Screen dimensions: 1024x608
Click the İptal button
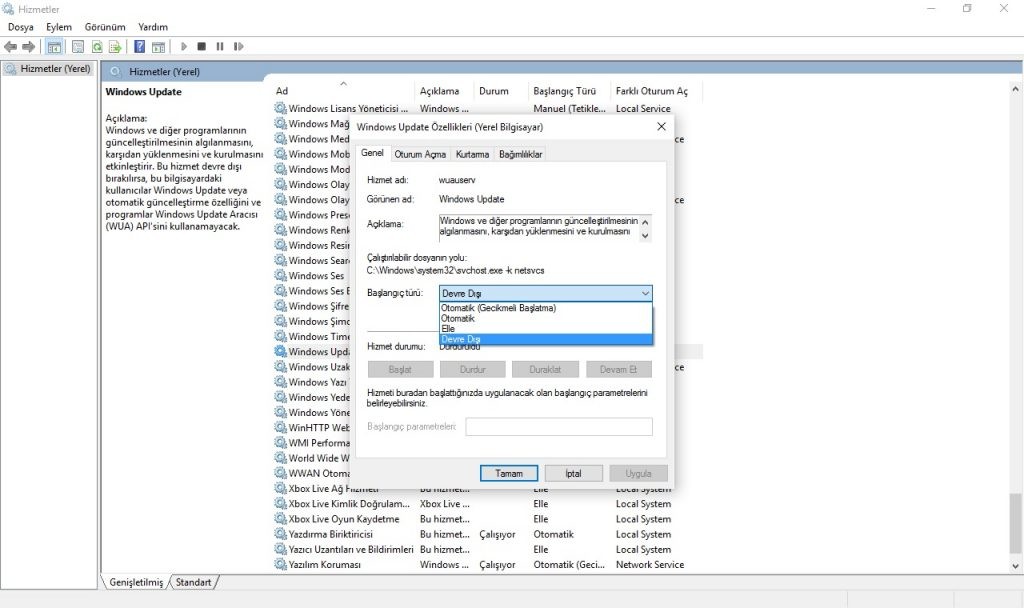coord(573,473)
